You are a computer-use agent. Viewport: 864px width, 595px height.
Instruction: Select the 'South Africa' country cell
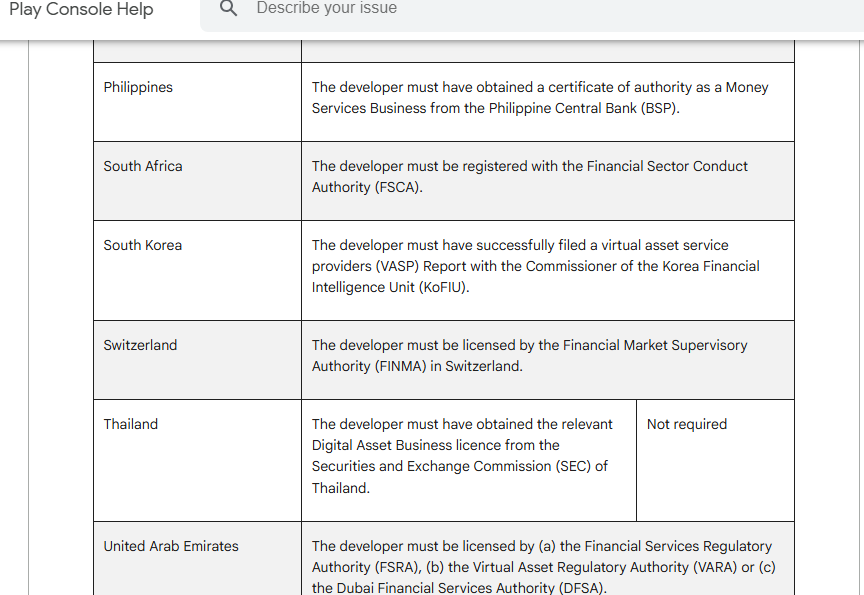(197, 181)
